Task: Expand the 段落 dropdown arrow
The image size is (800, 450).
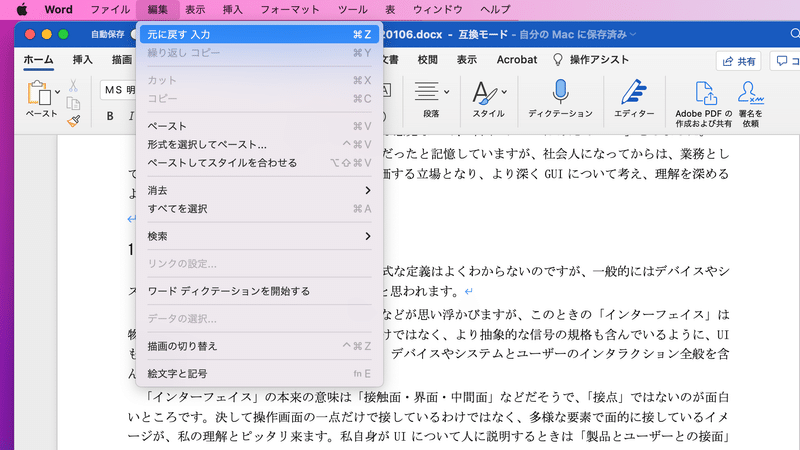Action: click(446, 92)
